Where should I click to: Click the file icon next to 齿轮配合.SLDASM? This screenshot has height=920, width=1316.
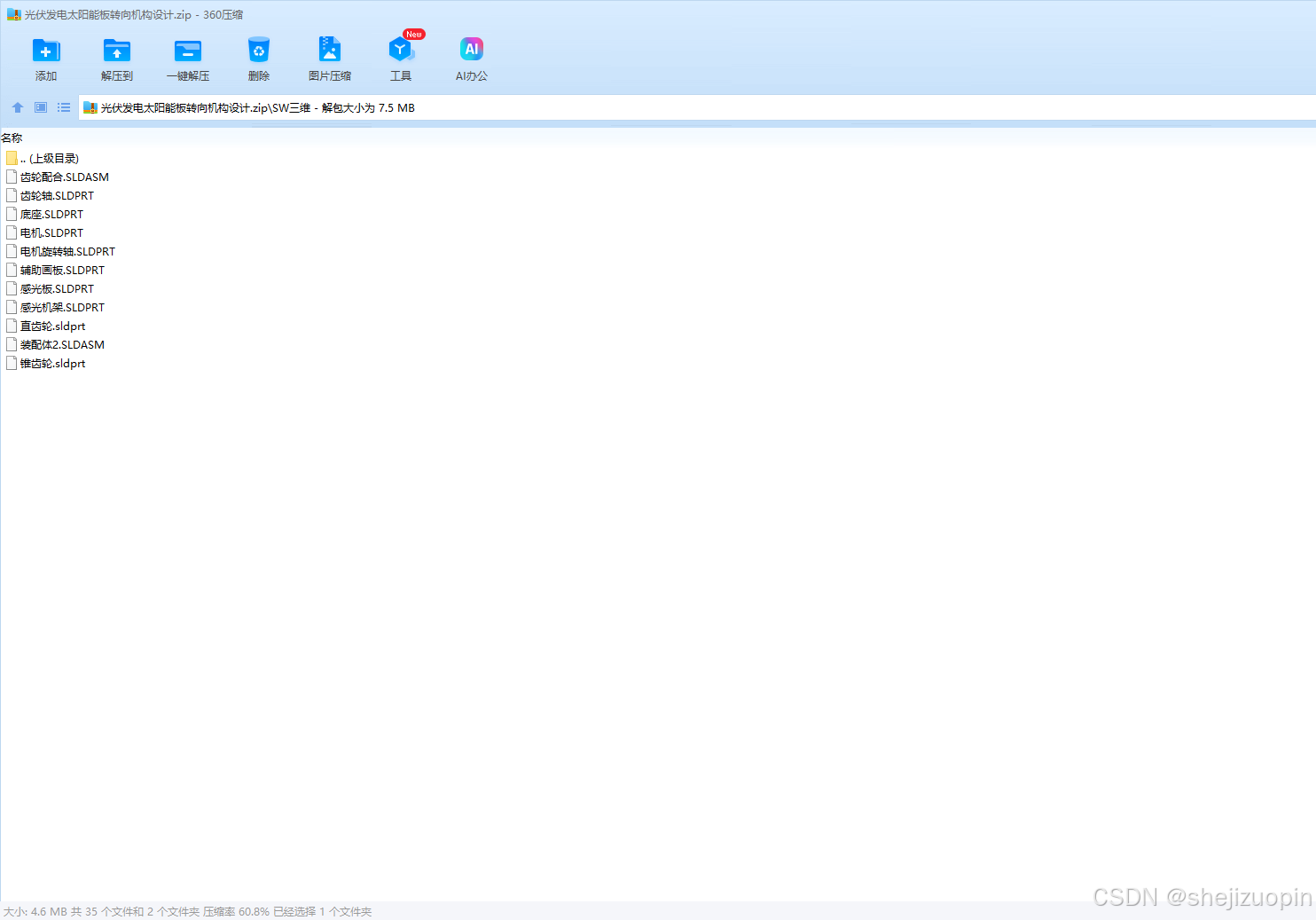tap(12, 177)
